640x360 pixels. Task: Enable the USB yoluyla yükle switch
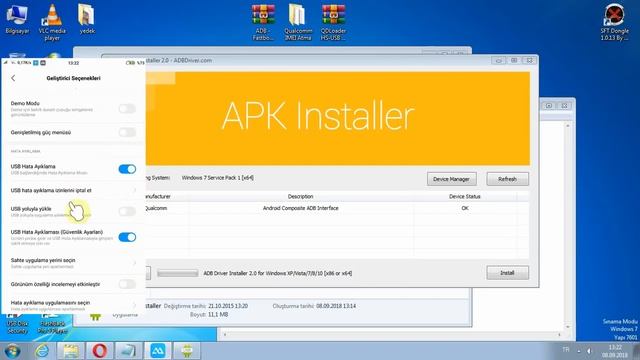pyautogui.click(x=127, y=211)
